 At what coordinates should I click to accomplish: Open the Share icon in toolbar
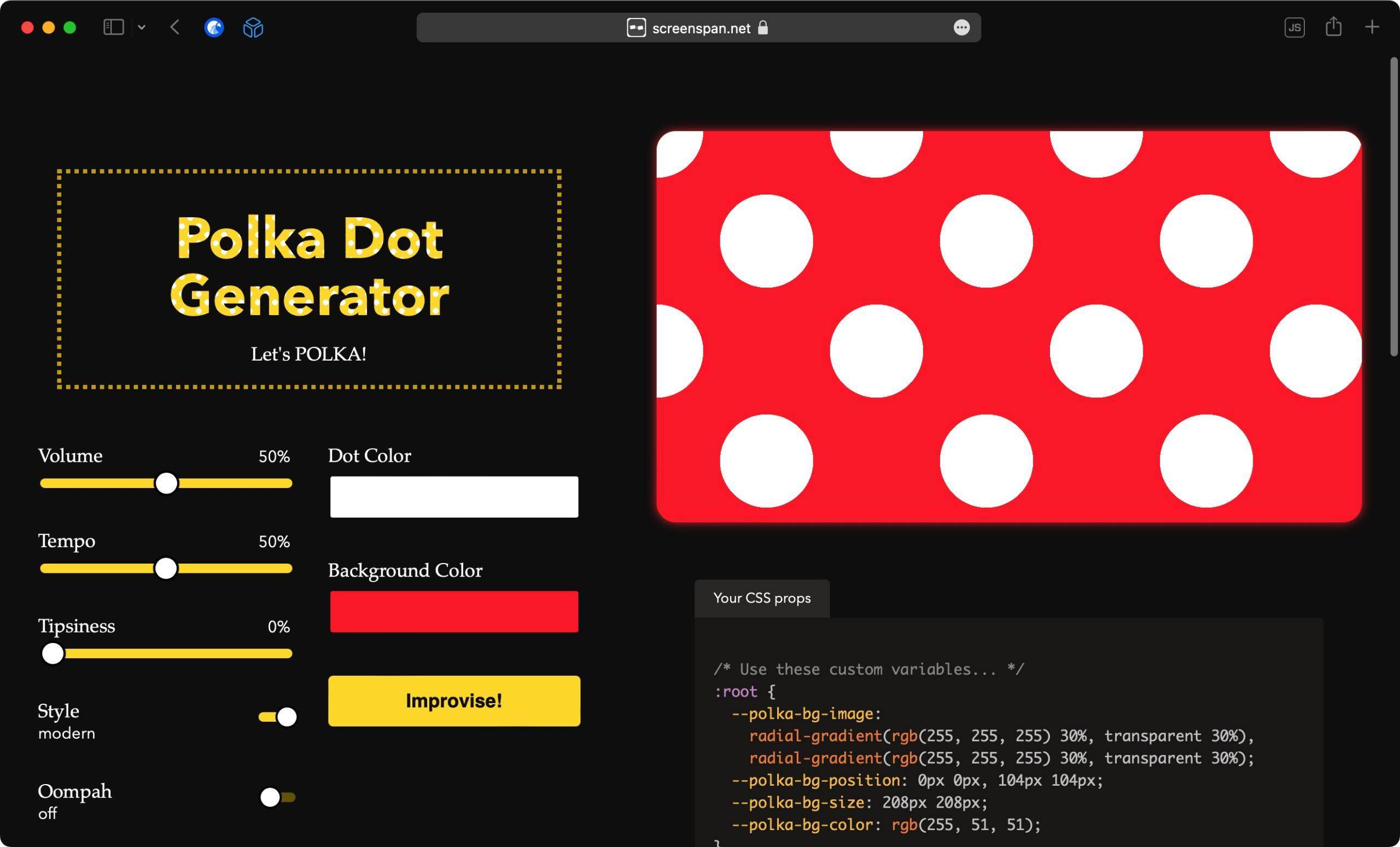tap(1333, 27)
